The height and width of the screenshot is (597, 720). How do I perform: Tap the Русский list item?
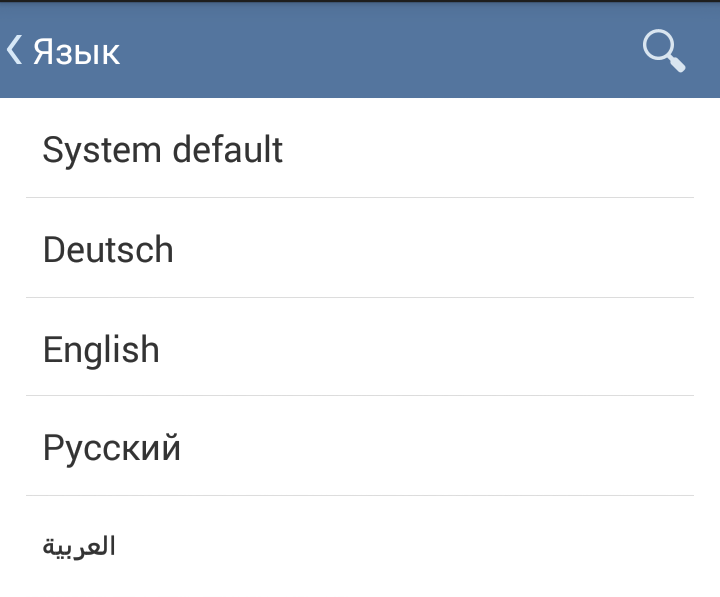click(x=360, y=448)
